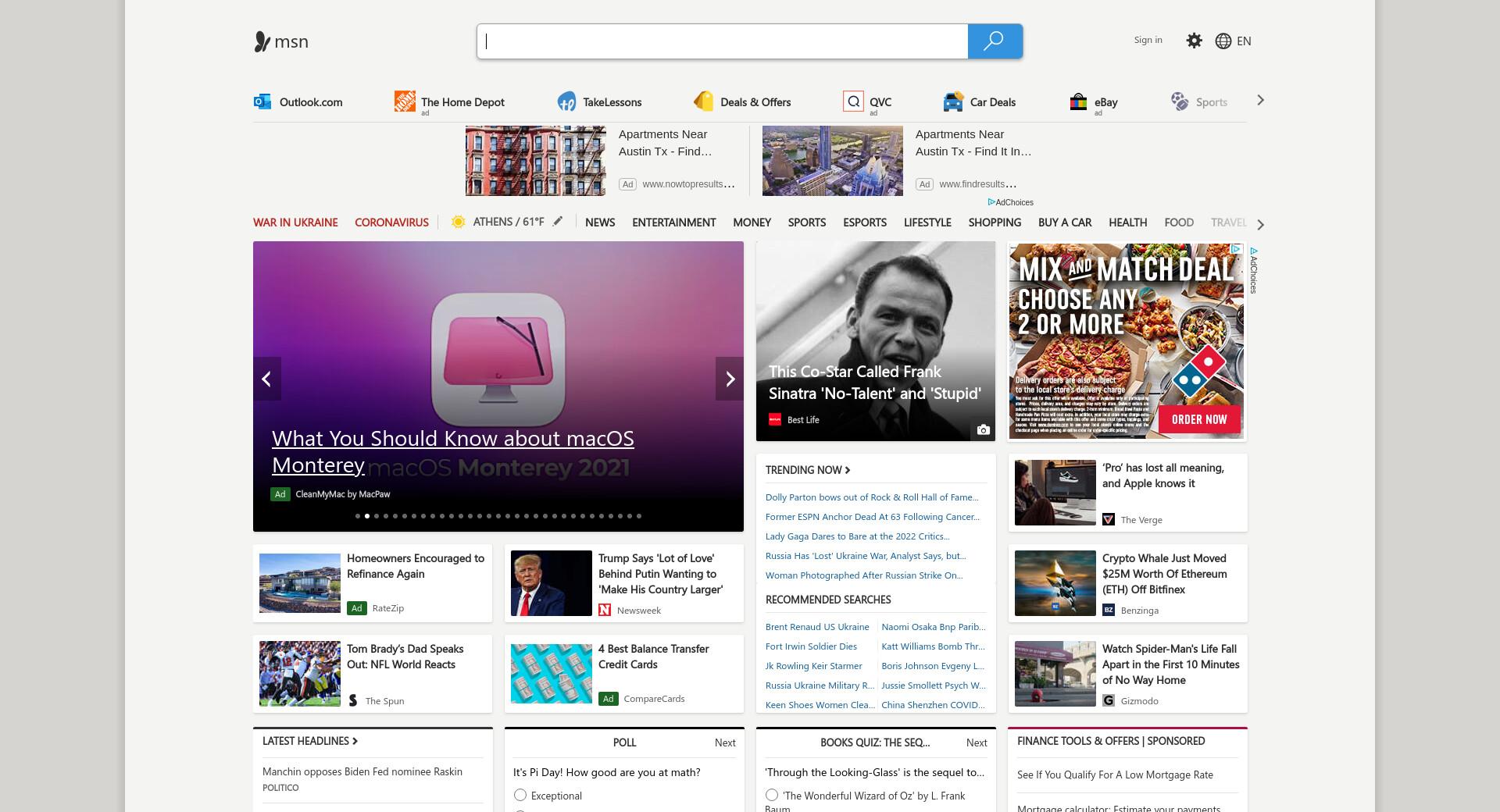This screenshot has height=812, width=1500.
Task: Open the Entertainment tab
Action: click(x=673, y=223)
